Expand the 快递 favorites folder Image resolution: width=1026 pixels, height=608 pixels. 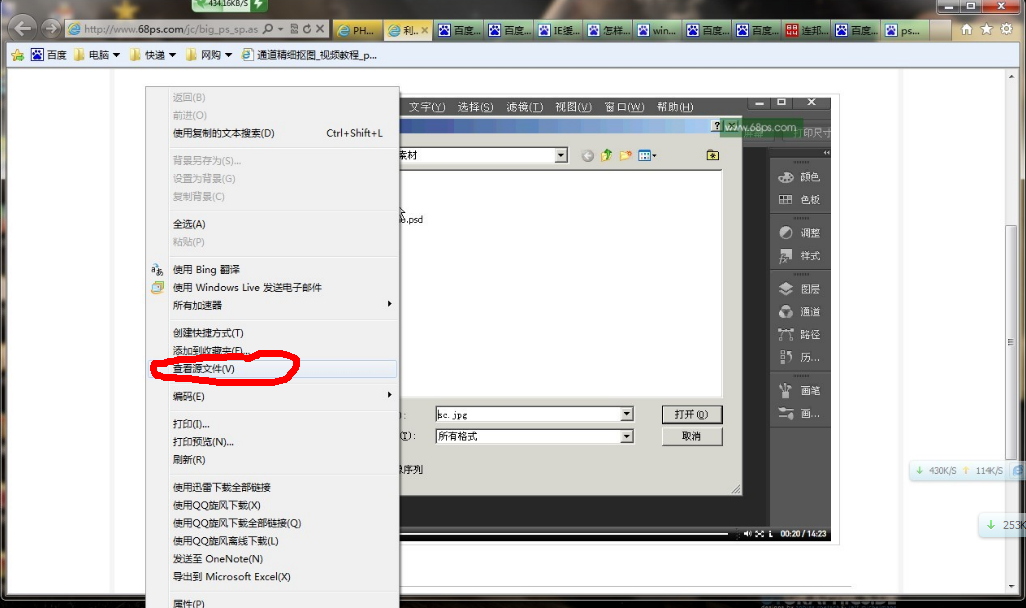click(153, 55)
